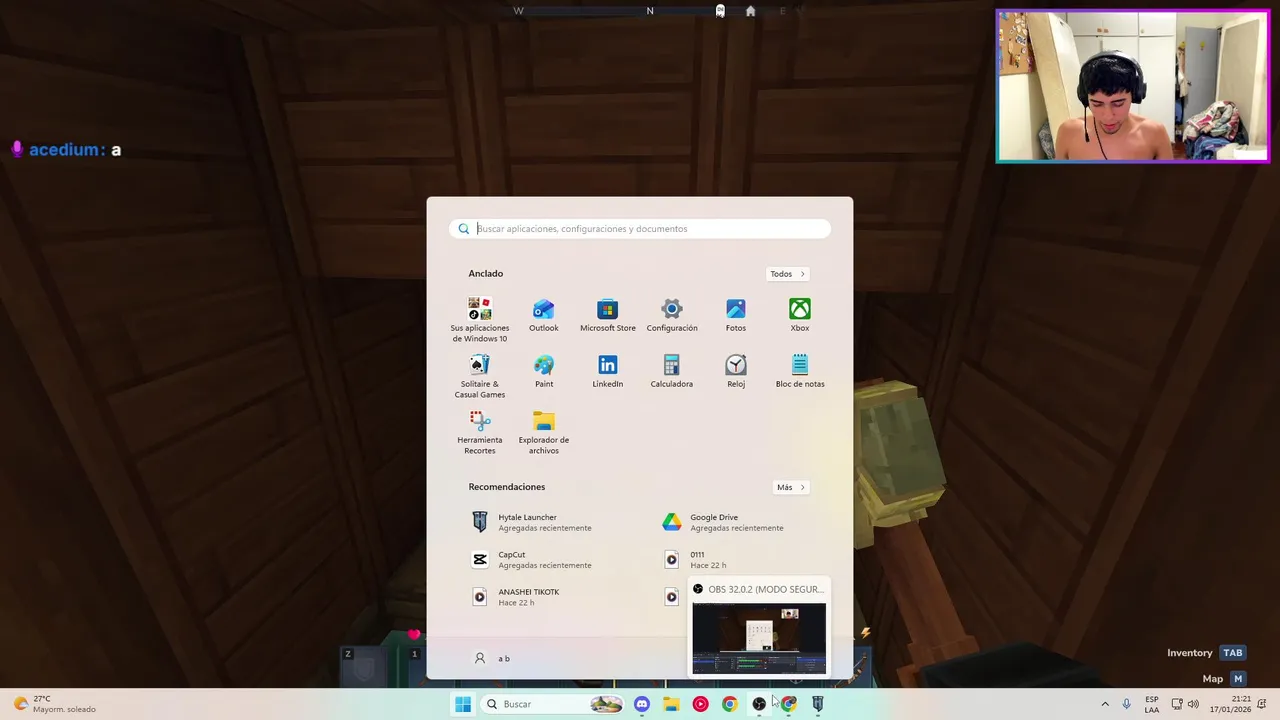
Task: Click the Map M game button
Action: (x=1224, y=679)
